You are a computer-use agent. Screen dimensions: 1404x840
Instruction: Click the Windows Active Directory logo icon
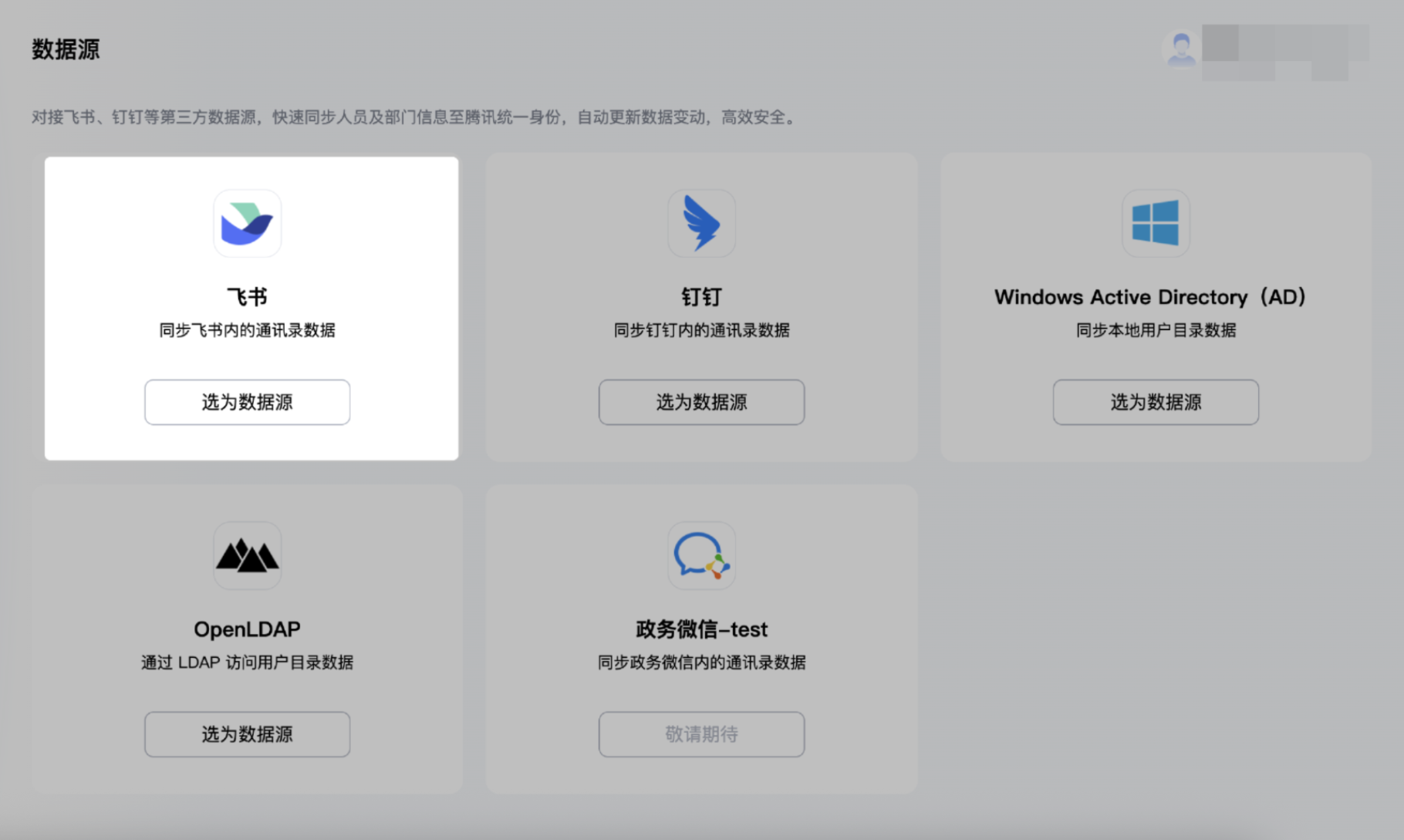(1156, 224)
